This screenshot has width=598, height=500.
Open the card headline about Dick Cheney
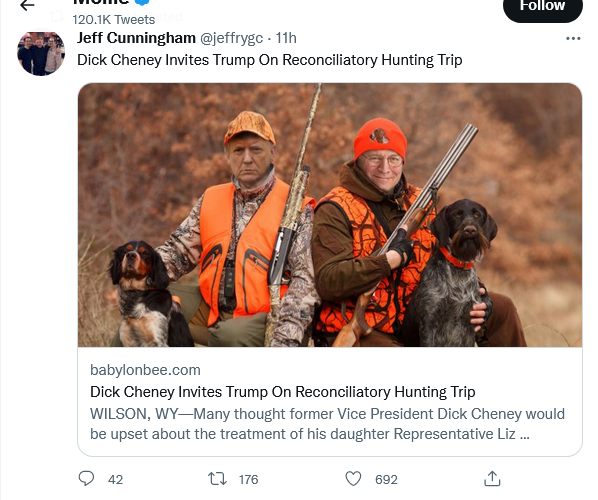tap(283, 392)
